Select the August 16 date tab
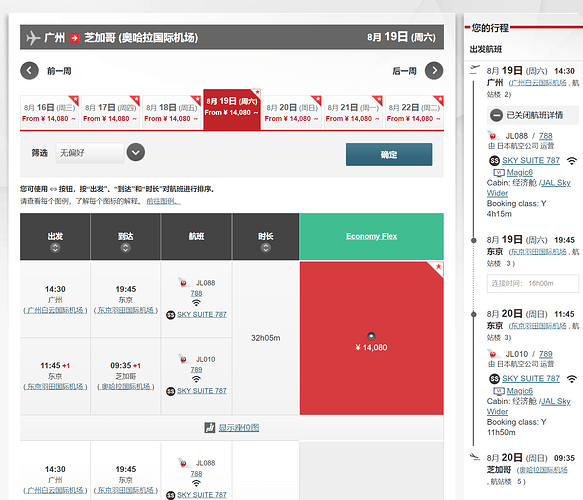This screenshot has width=583, height=500. pyautogui.click(x=49, y=113)
